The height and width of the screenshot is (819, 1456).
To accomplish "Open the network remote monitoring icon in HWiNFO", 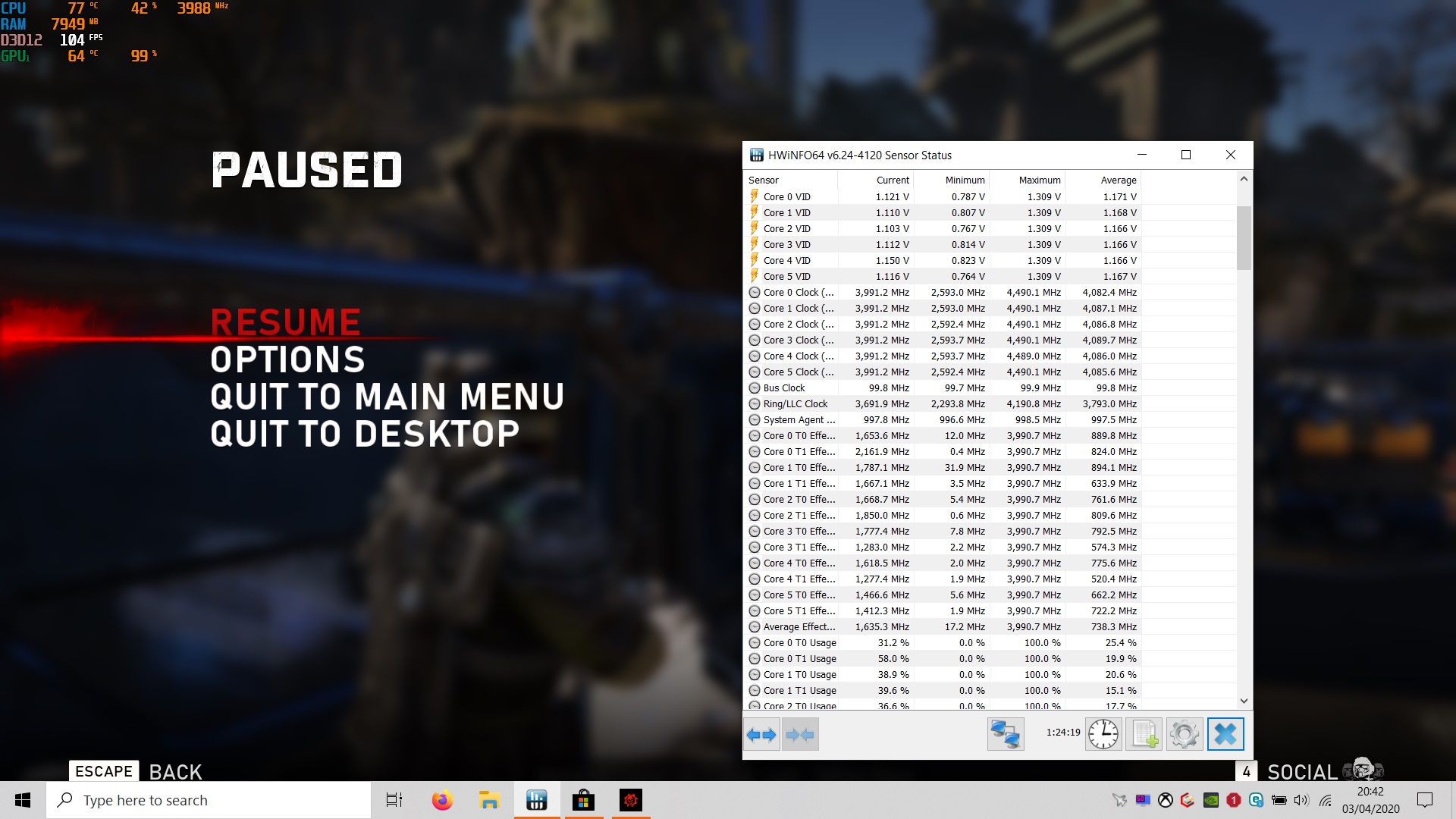I will point(1006,734).
